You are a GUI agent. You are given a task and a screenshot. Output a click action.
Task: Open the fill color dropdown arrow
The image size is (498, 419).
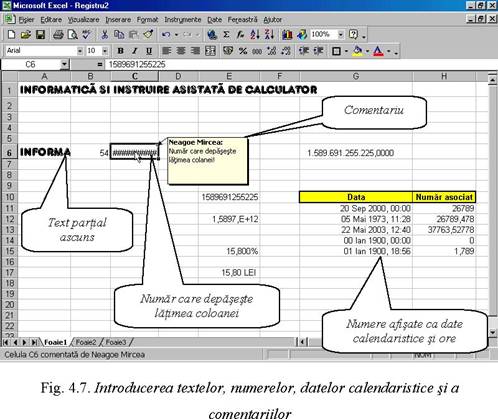pos(367,51)
